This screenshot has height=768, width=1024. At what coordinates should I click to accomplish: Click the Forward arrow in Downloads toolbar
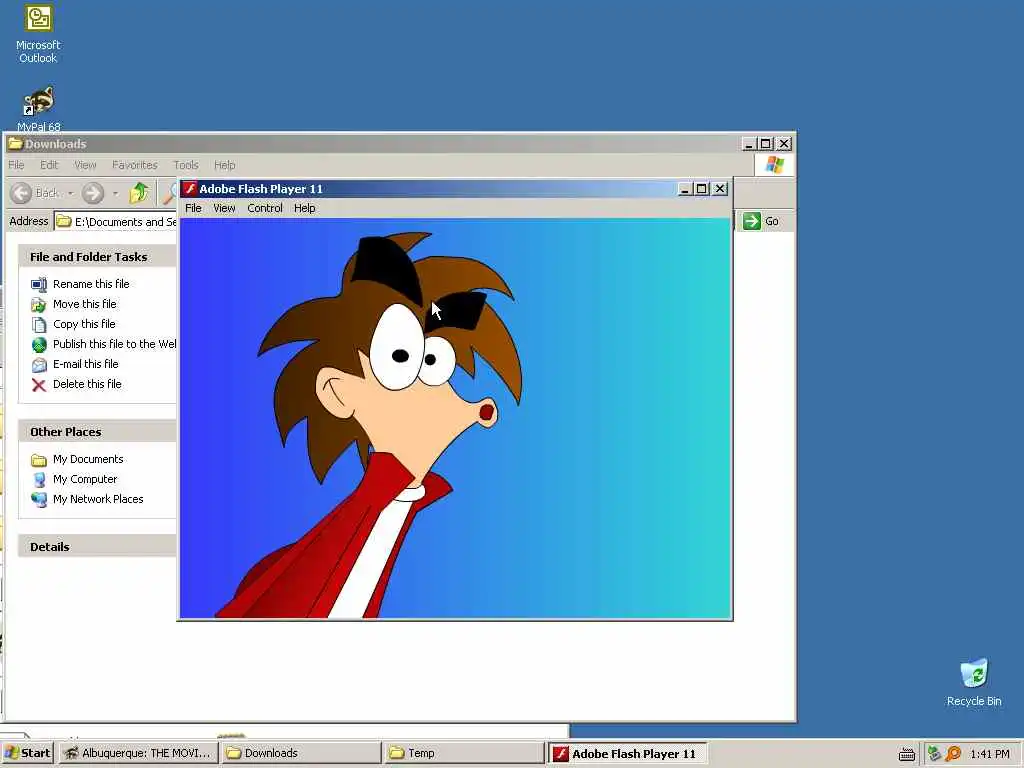[93, 193]
